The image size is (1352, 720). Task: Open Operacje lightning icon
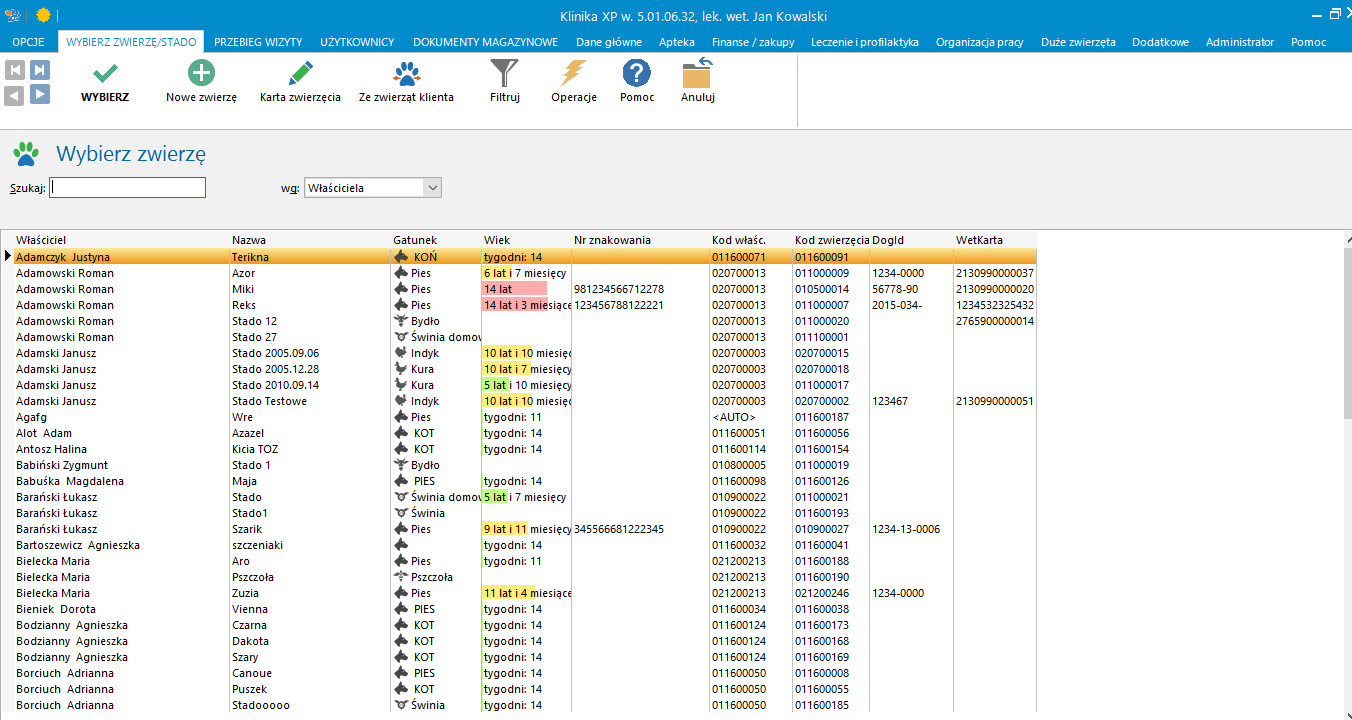tap(574, 73)
